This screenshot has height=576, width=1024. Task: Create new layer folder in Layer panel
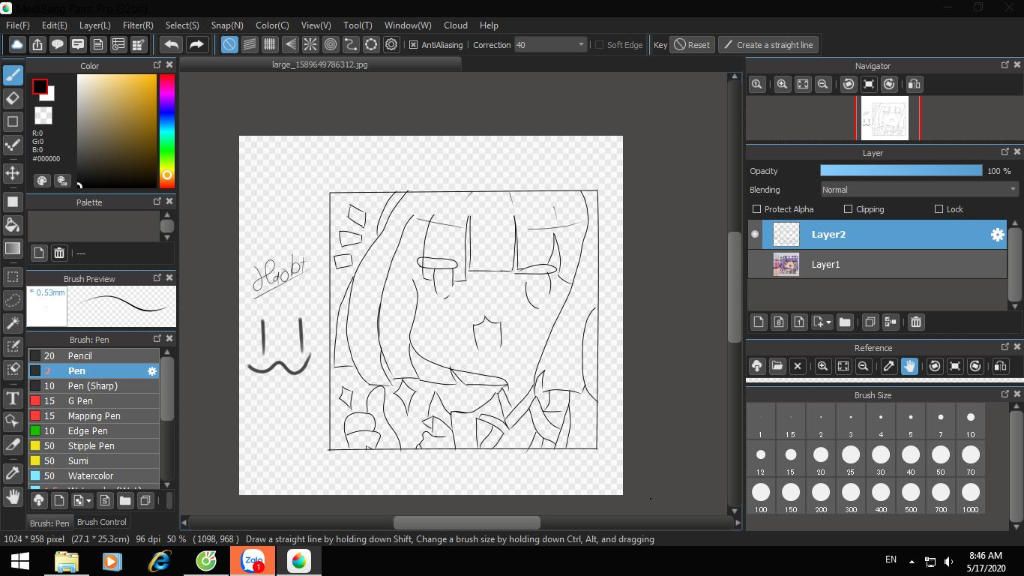844,322
